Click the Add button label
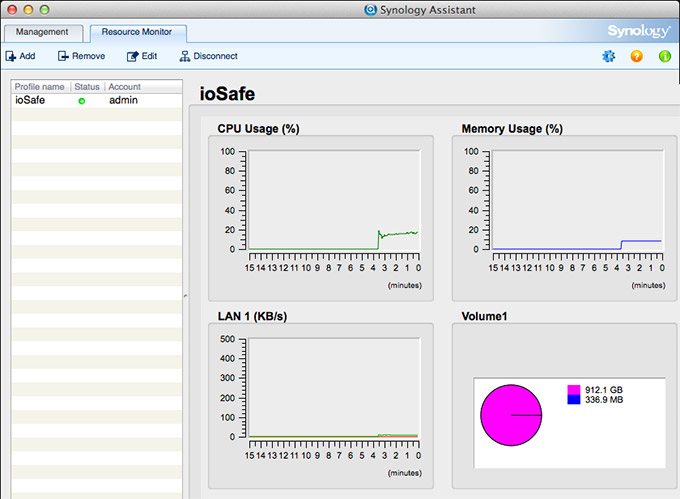Screen dimensions: 680x499 pyautogui.click(x=27, y=56)
